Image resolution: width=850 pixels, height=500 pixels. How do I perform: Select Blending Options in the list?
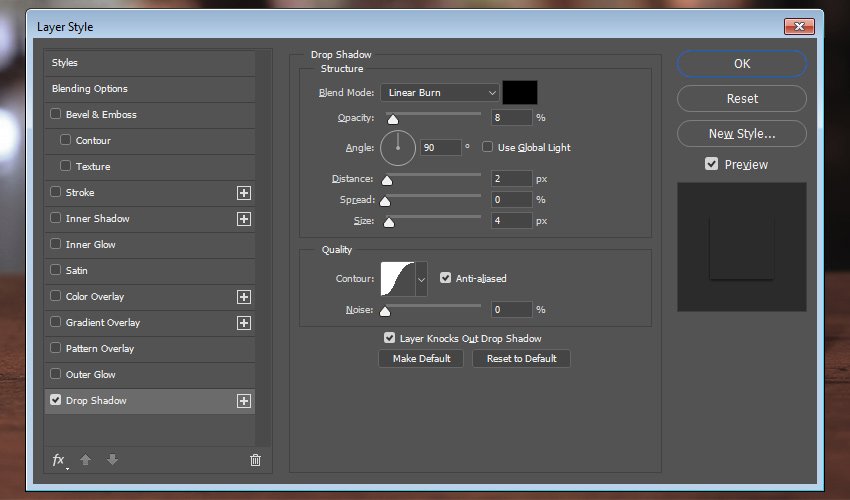(150, 89)
